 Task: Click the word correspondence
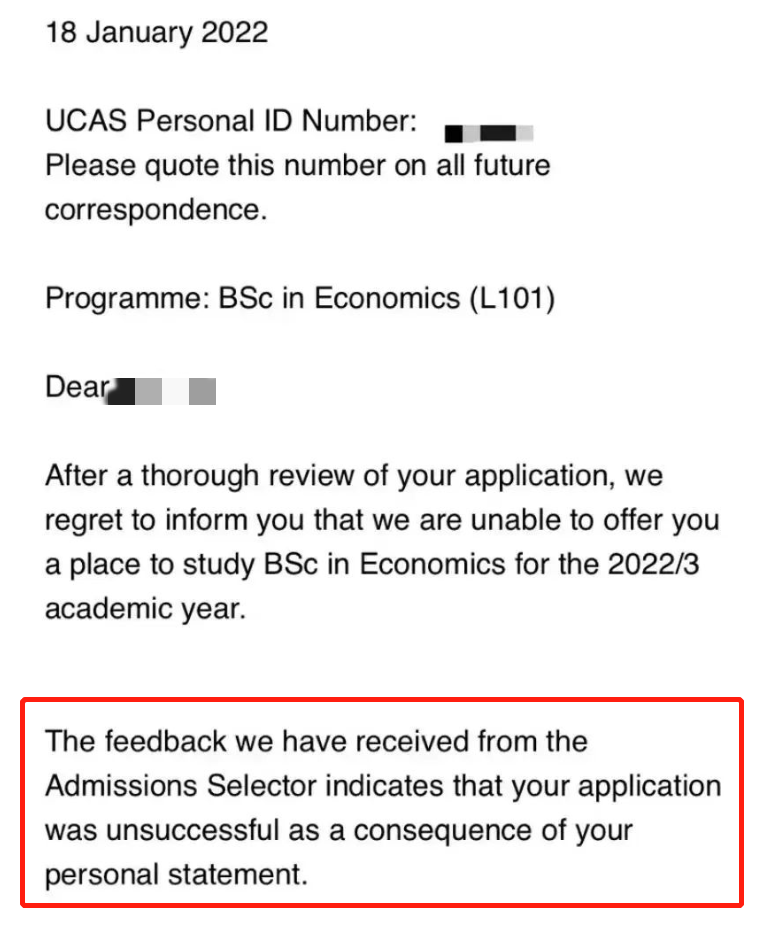coord(156,210)
